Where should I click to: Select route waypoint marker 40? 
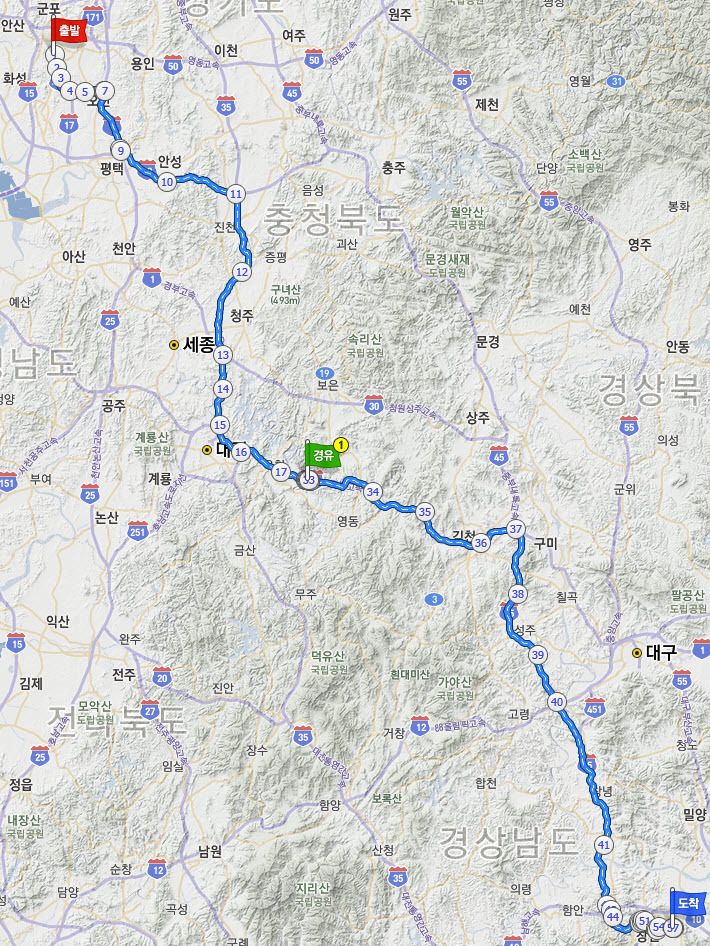point(557,702)
